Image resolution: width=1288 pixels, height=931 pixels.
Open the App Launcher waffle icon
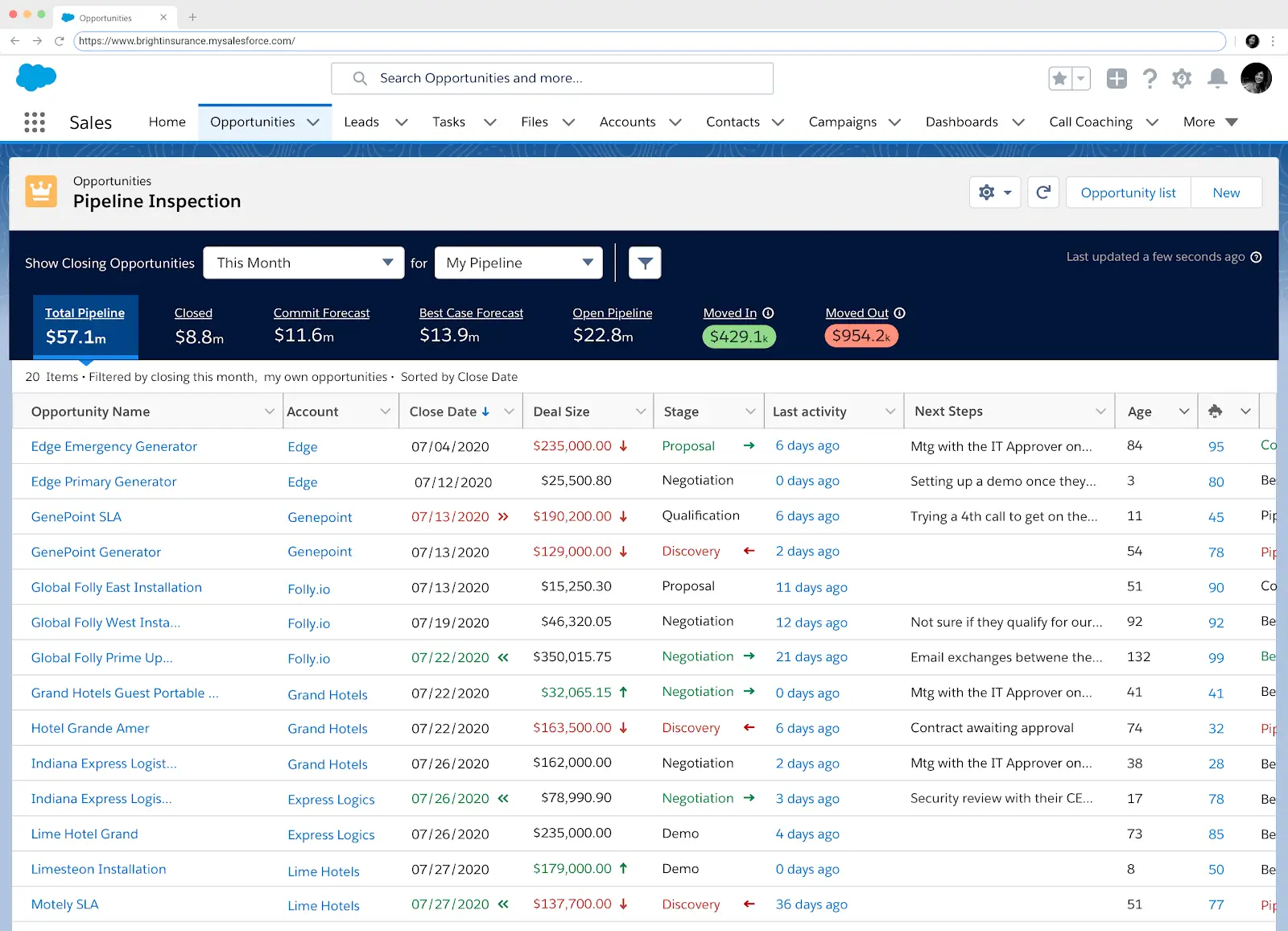[x=34, y=122]
